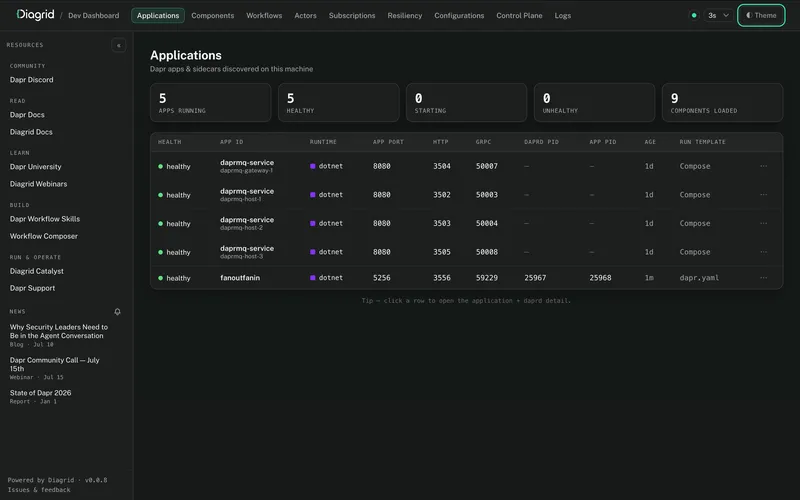Click the Issues & feedback link
Screen dimensions: 800x500
pyautogui.click(x=39, y=490)
